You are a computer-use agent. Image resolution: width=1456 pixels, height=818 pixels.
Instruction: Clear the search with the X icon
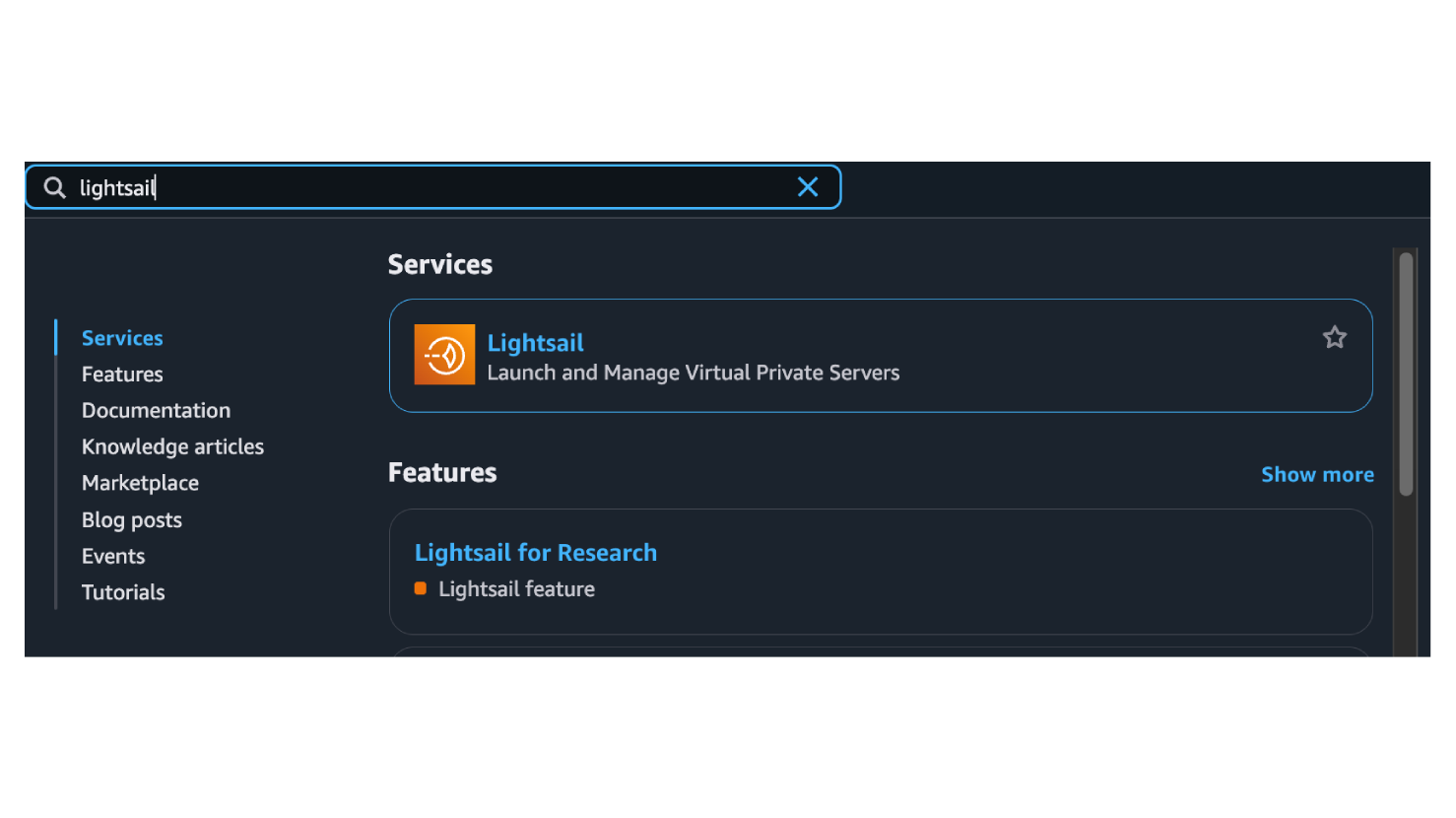[x=807, y=187]
